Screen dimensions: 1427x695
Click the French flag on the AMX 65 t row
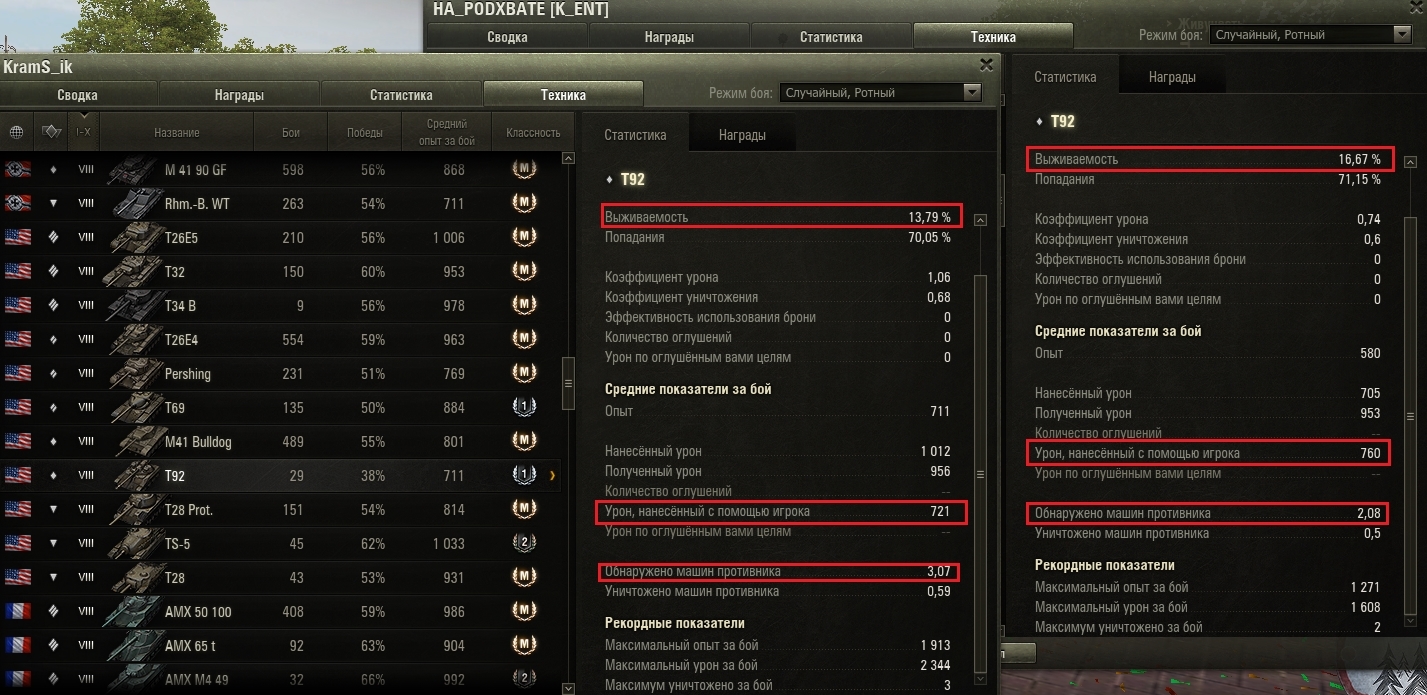(17, 646)
